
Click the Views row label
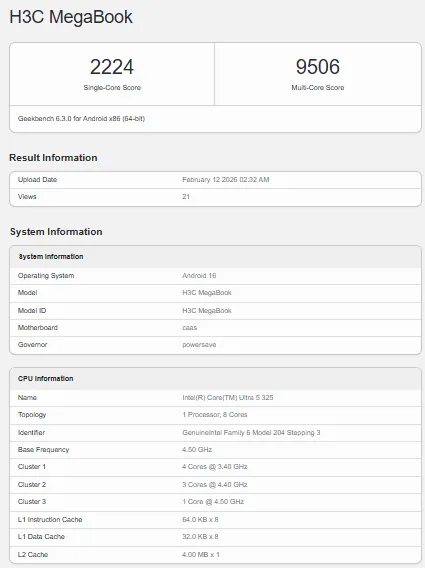click(x=27, y=196)
